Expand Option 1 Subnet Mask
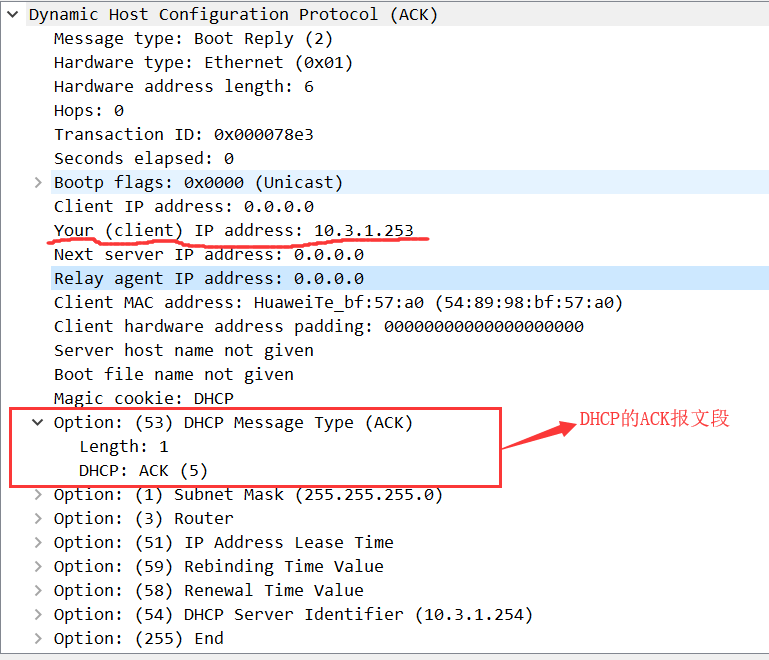Viewport: 769px width, 660px height. 38,494
